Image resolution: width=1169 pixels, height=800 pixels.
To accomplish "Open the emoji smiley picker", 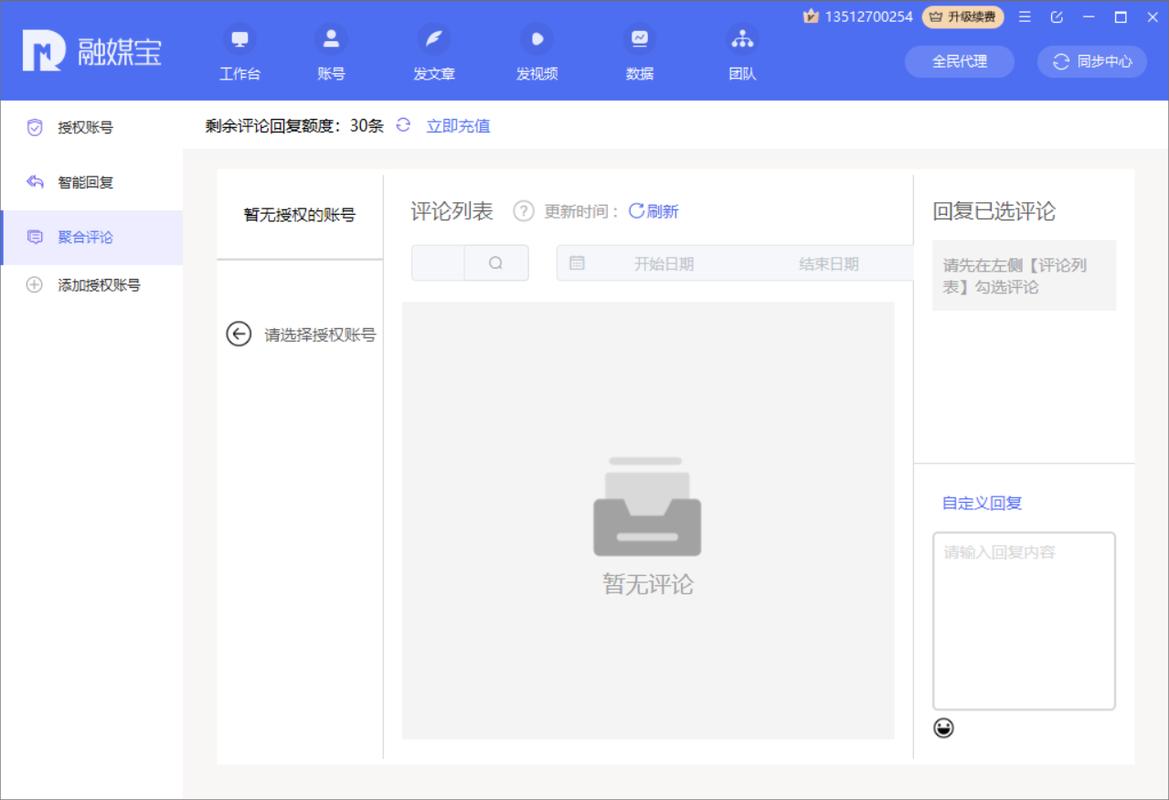I will point(943,728).
